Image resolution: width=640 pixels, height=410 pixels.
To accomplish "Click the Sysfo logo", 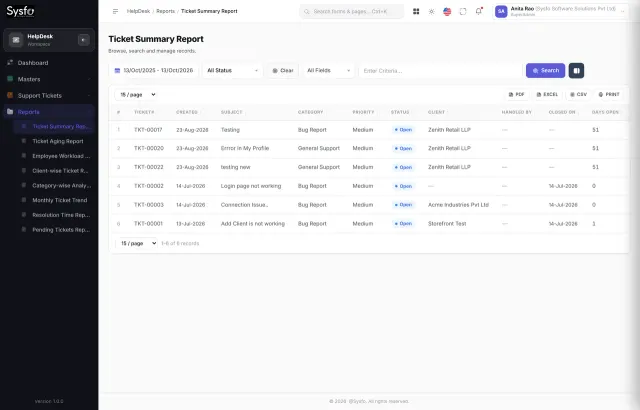I will pos(20,11).
